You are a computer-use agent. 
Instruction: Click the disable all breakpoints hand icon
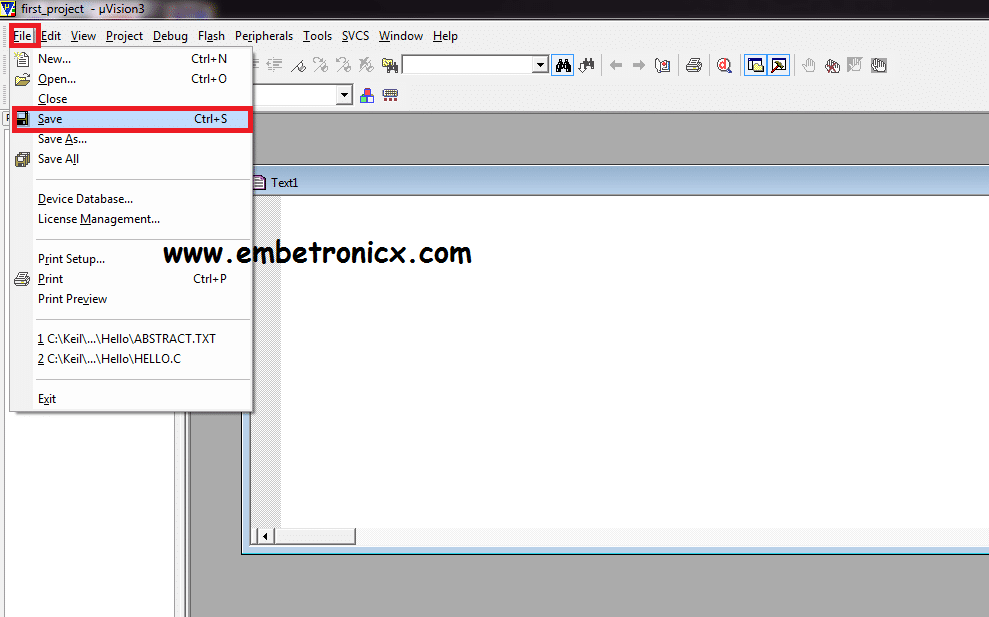879,65
